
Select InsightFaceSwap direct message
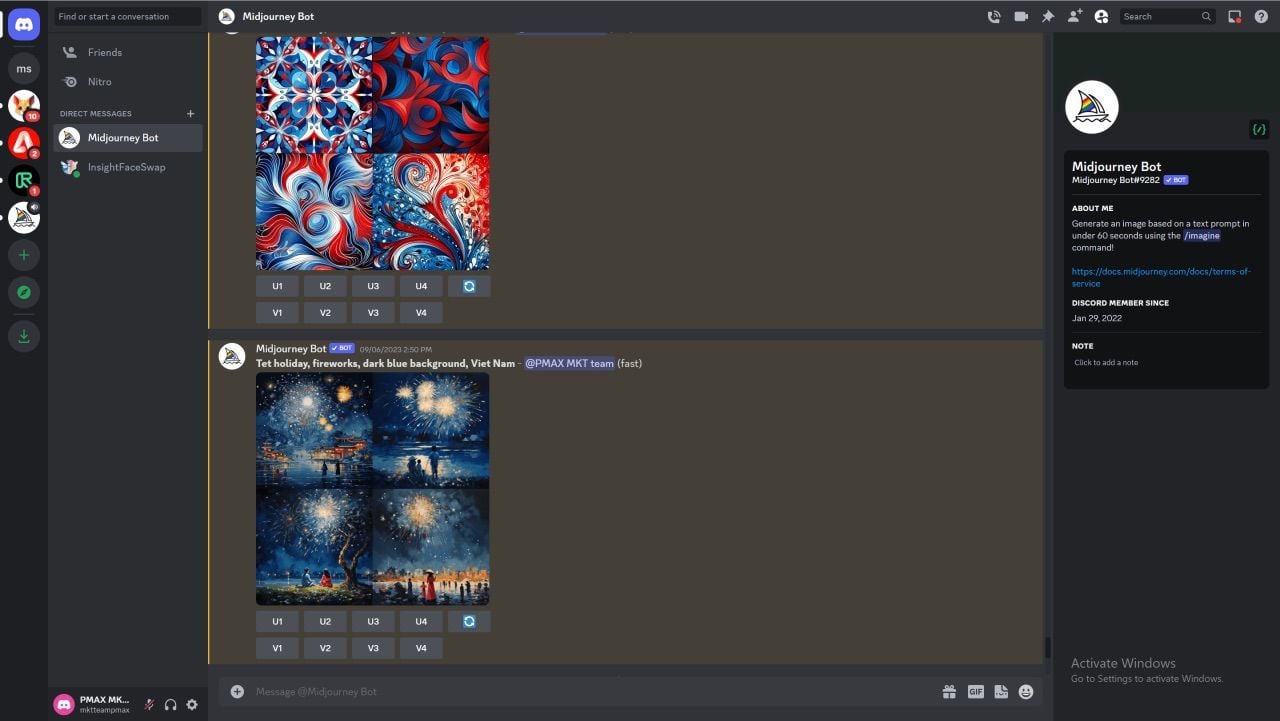click(126, 167)
